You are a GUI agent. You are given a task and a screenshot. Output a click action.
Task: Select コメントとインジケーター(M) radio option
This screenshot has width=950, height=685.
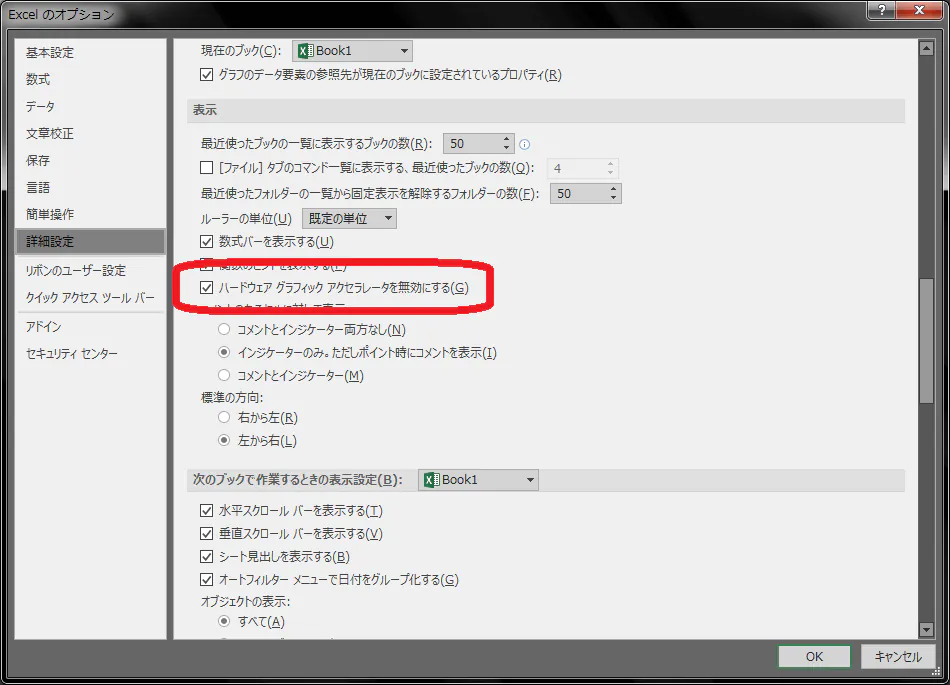pyautogui.click(x=224, y=376)
